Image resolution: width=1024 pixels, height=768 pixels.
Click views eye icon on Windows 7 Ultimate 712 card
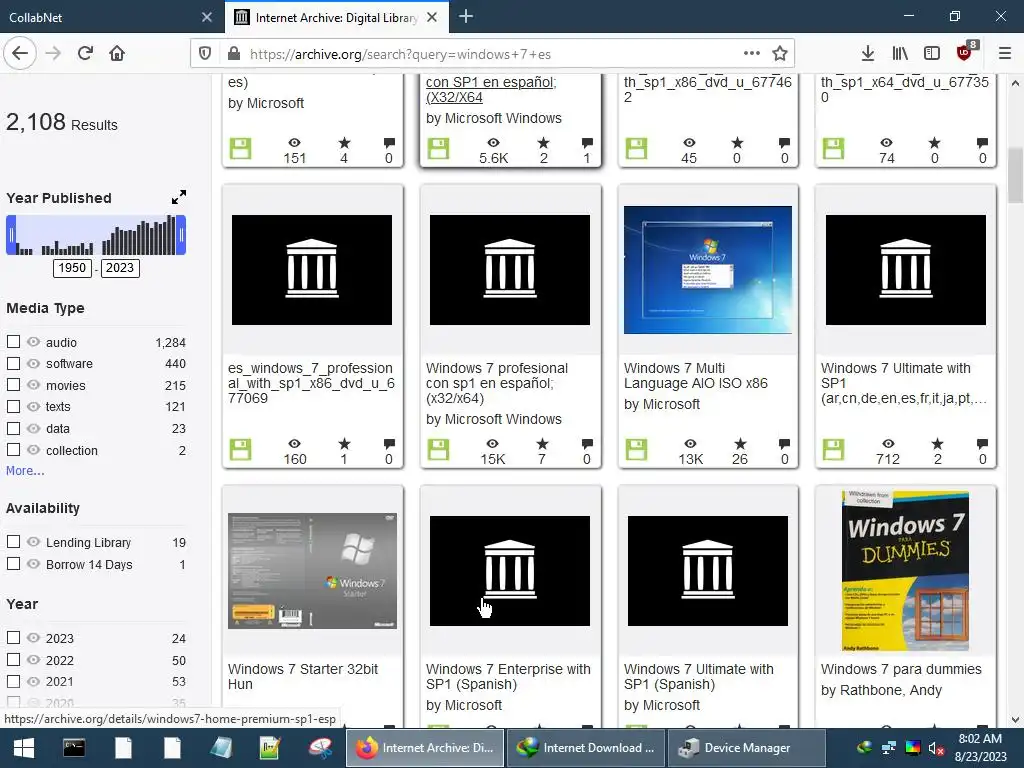tap(888, 444)
